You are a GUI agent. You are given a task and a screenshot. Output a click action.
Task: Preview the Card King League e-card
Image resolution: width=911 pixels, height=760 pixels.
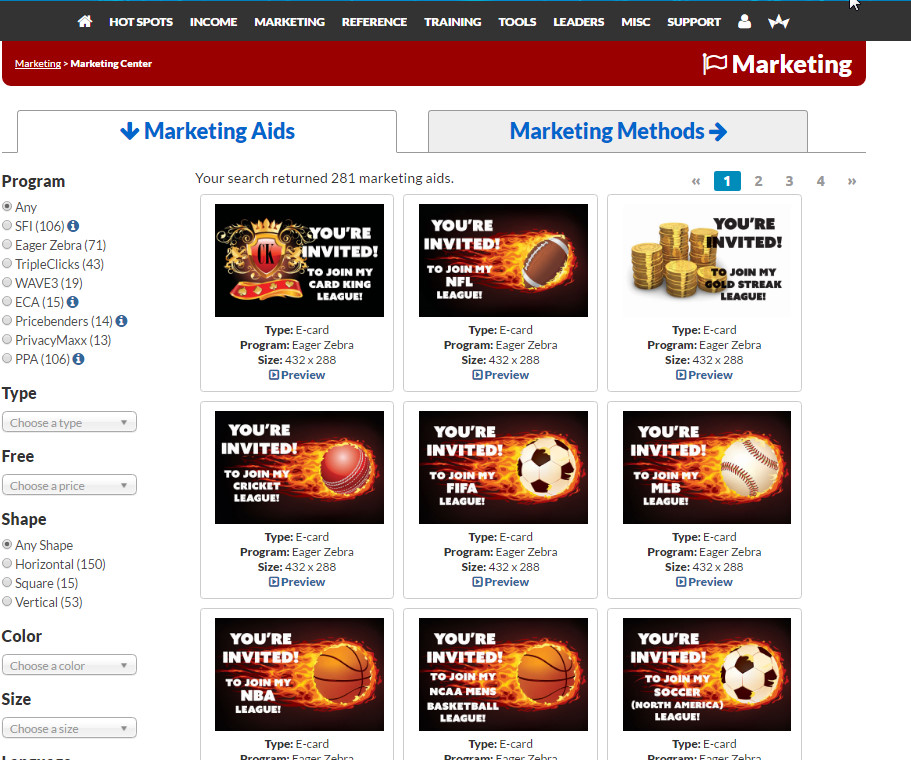click(297, 375)
